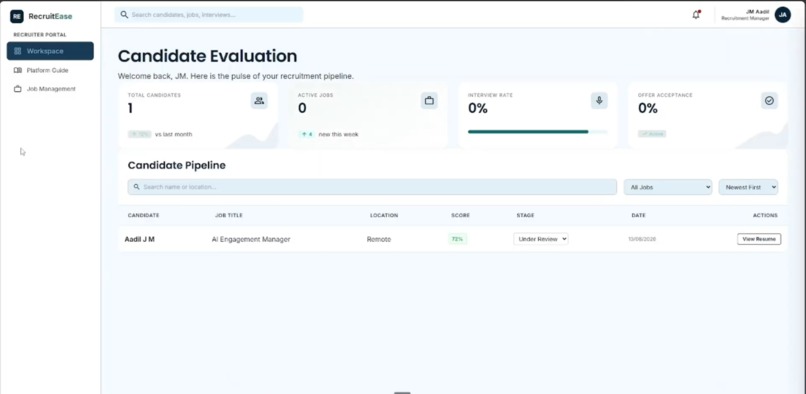Click the magnifier icon in pipeline search
The image size is (806, 394).
point(136,187)
